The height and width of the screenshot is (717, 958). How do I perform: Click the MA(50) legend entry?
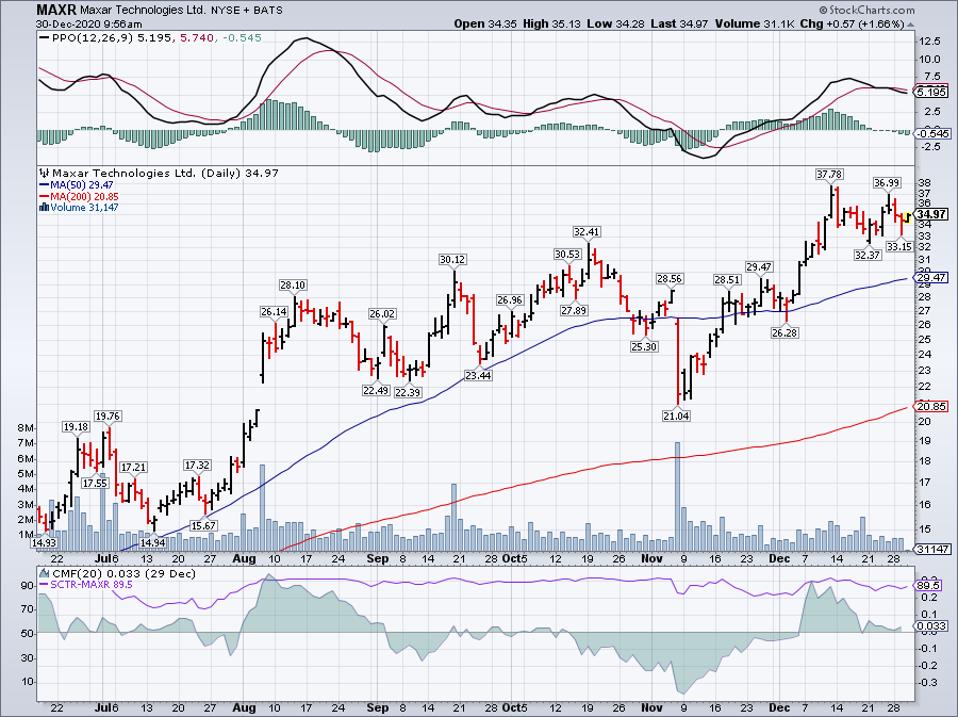[82, 184]
